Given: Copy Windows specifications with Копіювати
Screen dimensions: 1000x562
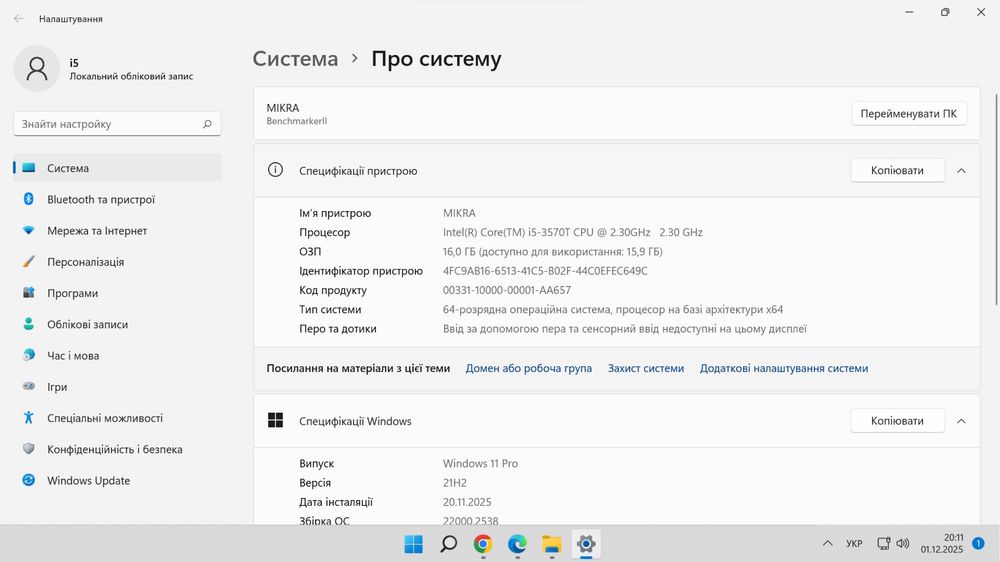Looking at the screenshot, I should 897,420.
